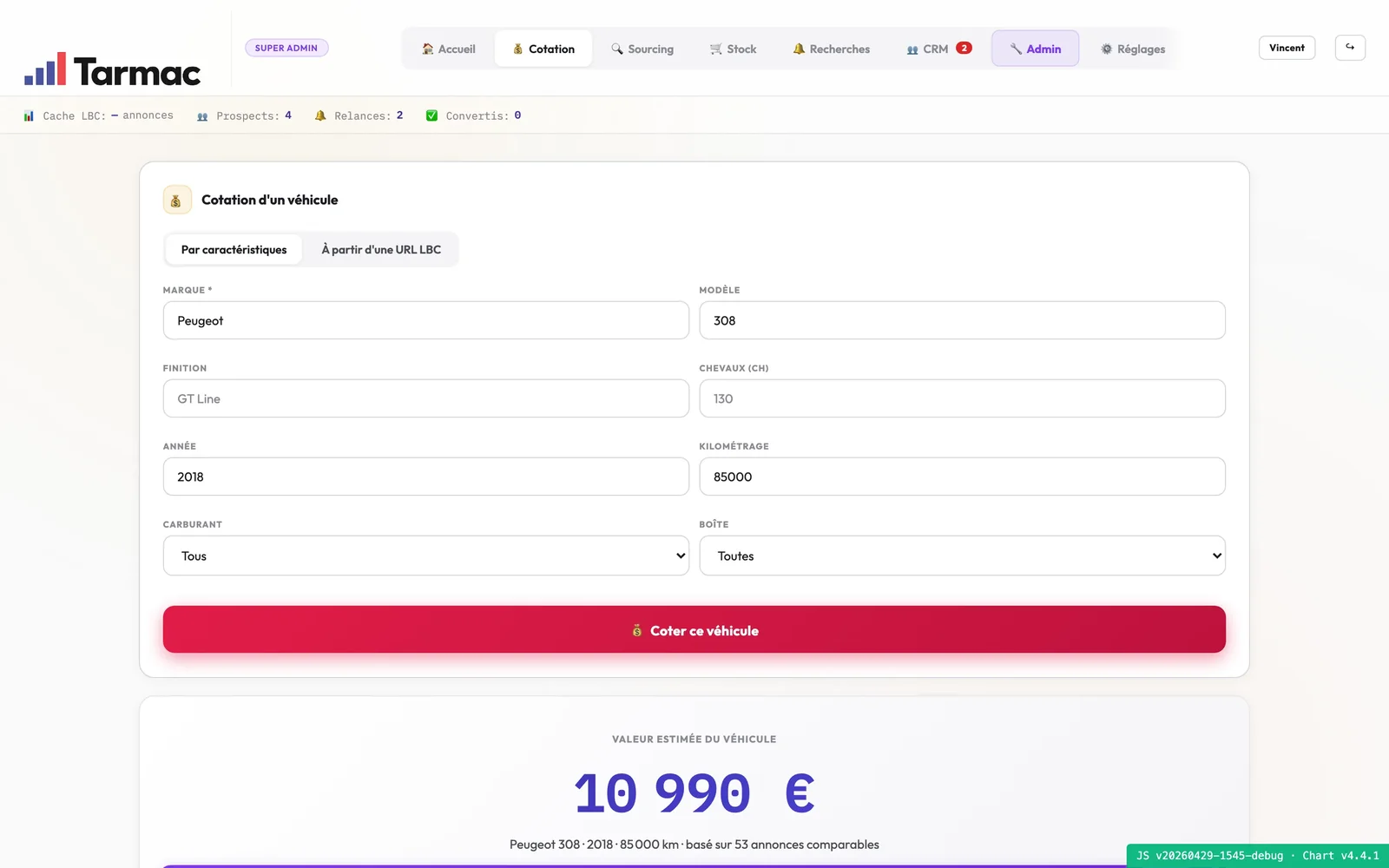Image resolution: width=1389 pixels, height=868 pixels.
Task: Click the logout arrow icon button
Action: tap(1350, 48)
